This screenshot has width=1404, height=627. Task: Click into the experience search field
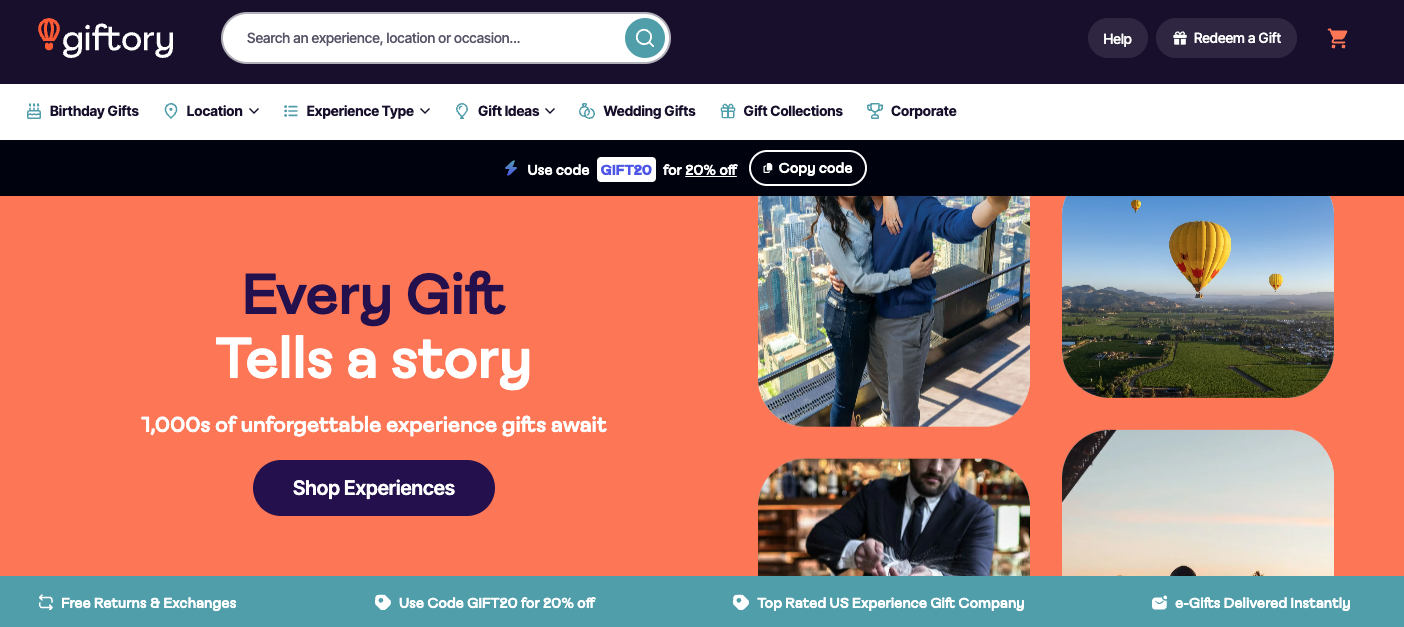[x=425, y=38]
